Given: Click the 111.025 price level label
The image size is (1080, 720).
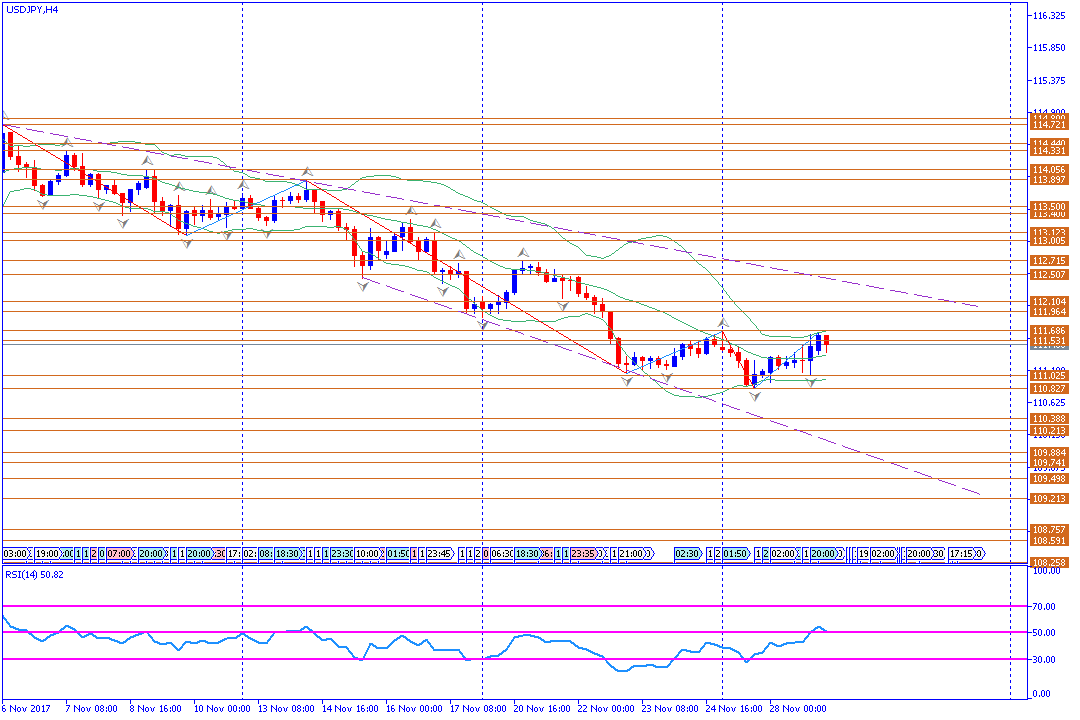Looking at the screenshot, I should [x=1049, y=376].
